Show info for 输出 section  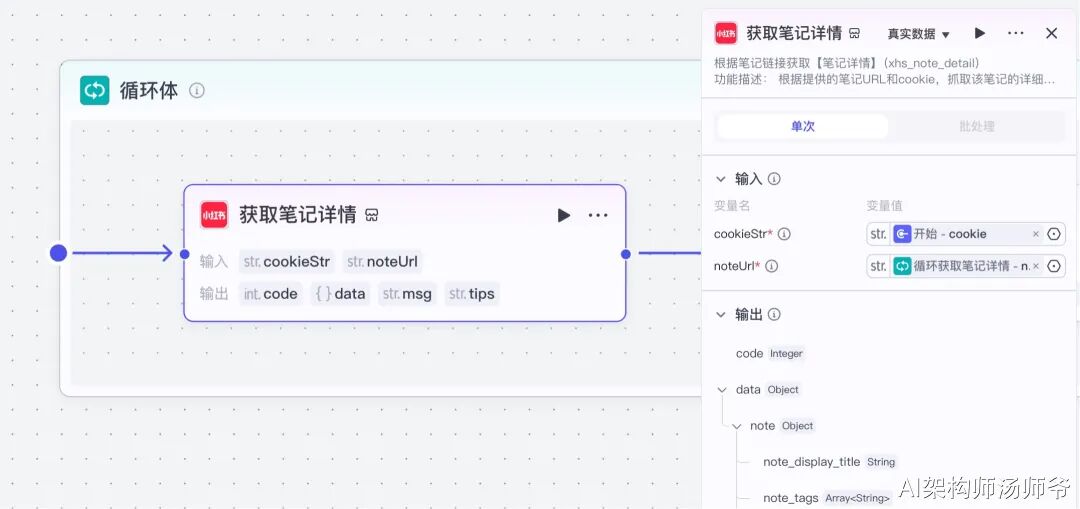coord(774,315)
